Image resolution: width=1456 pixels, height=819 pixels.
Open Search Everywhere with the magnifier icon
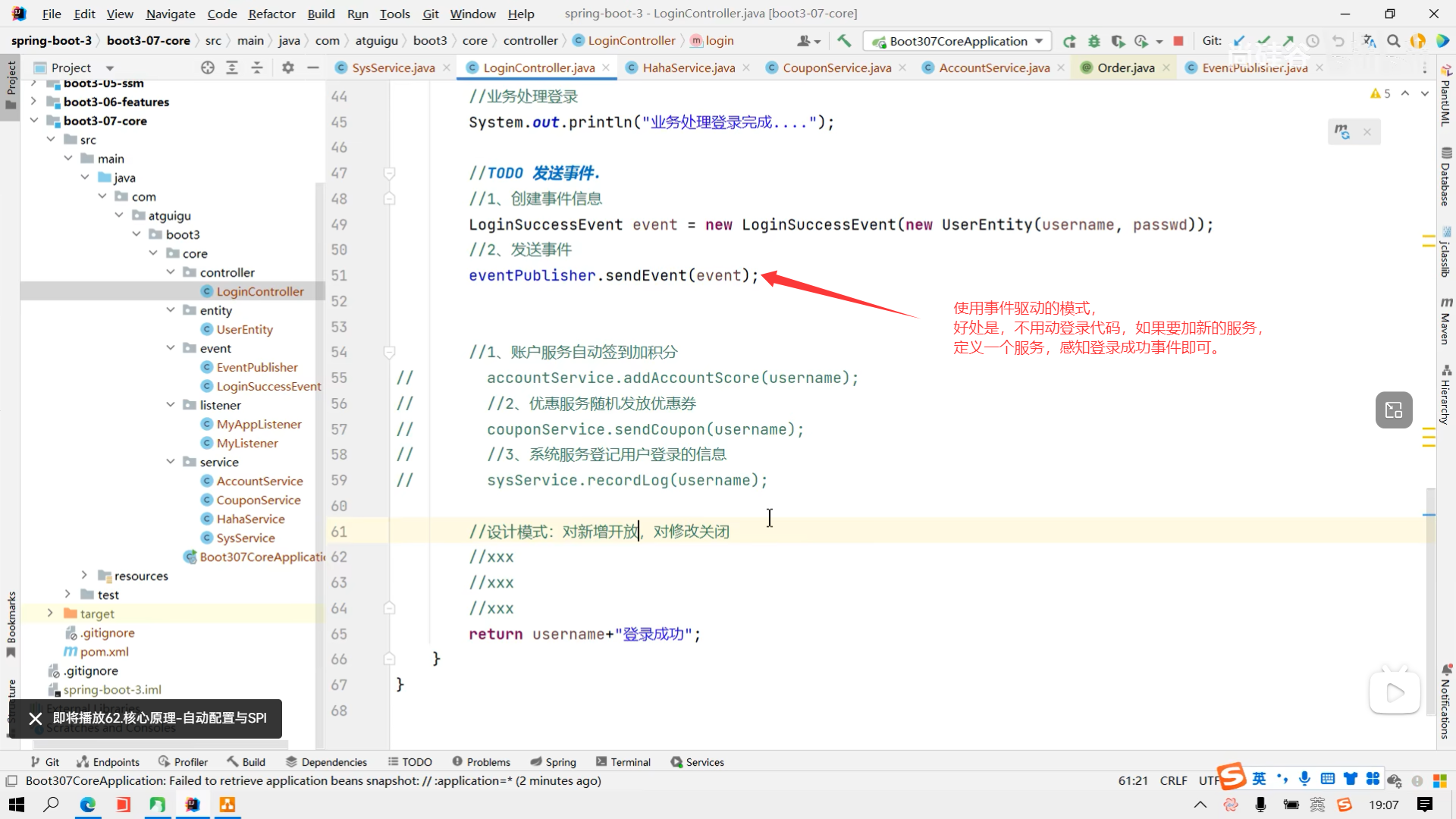coord(1393,41)
